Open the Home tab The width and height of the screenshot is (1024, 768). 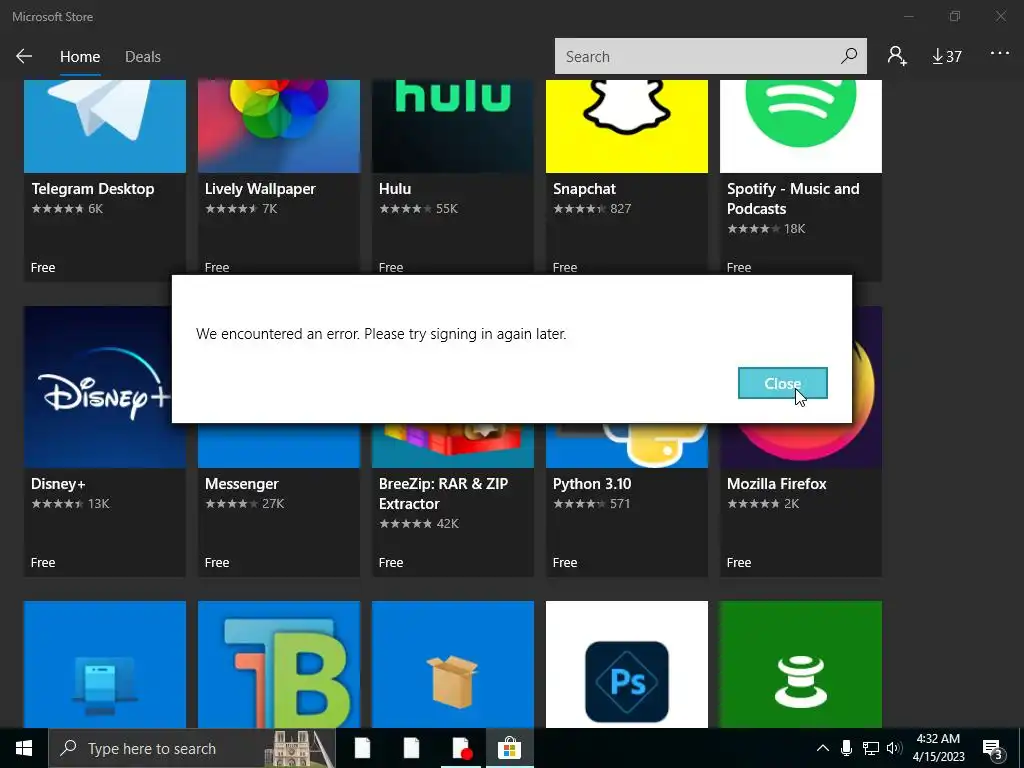pos(80,57)
